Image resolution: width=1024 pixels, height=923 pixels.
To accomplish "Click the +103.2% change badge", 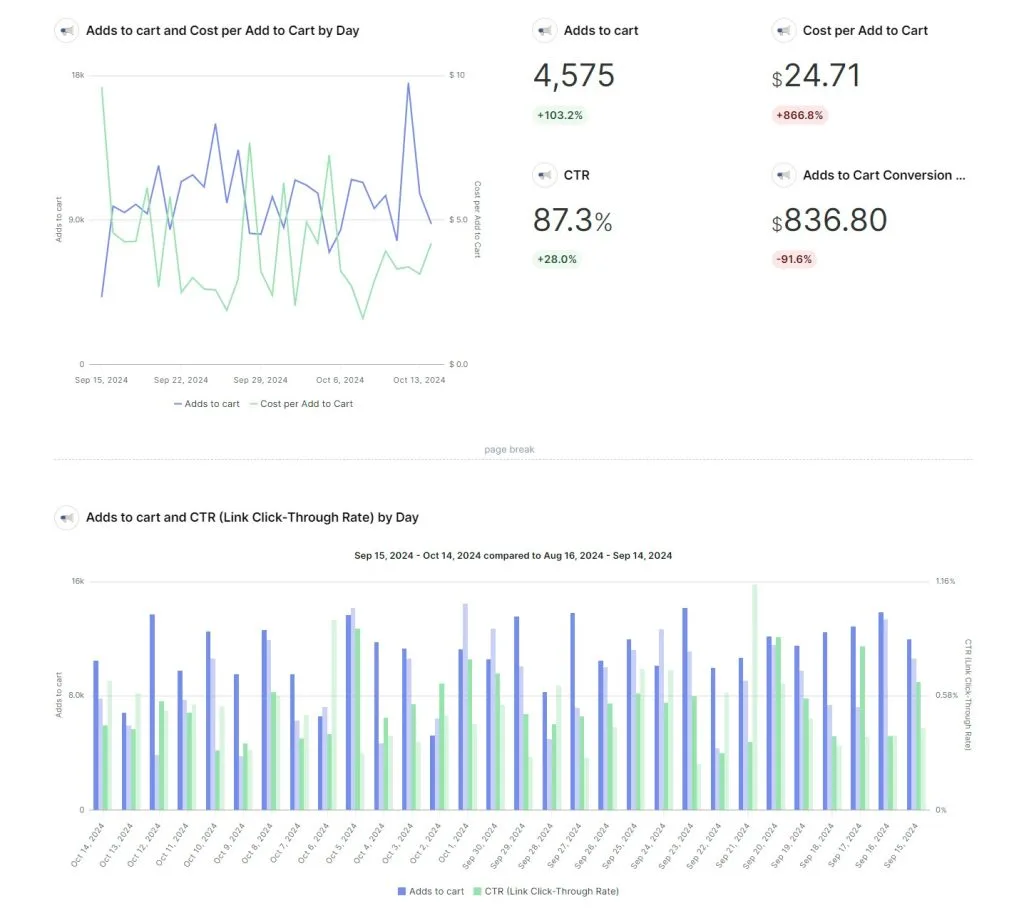I will (560, 115).
